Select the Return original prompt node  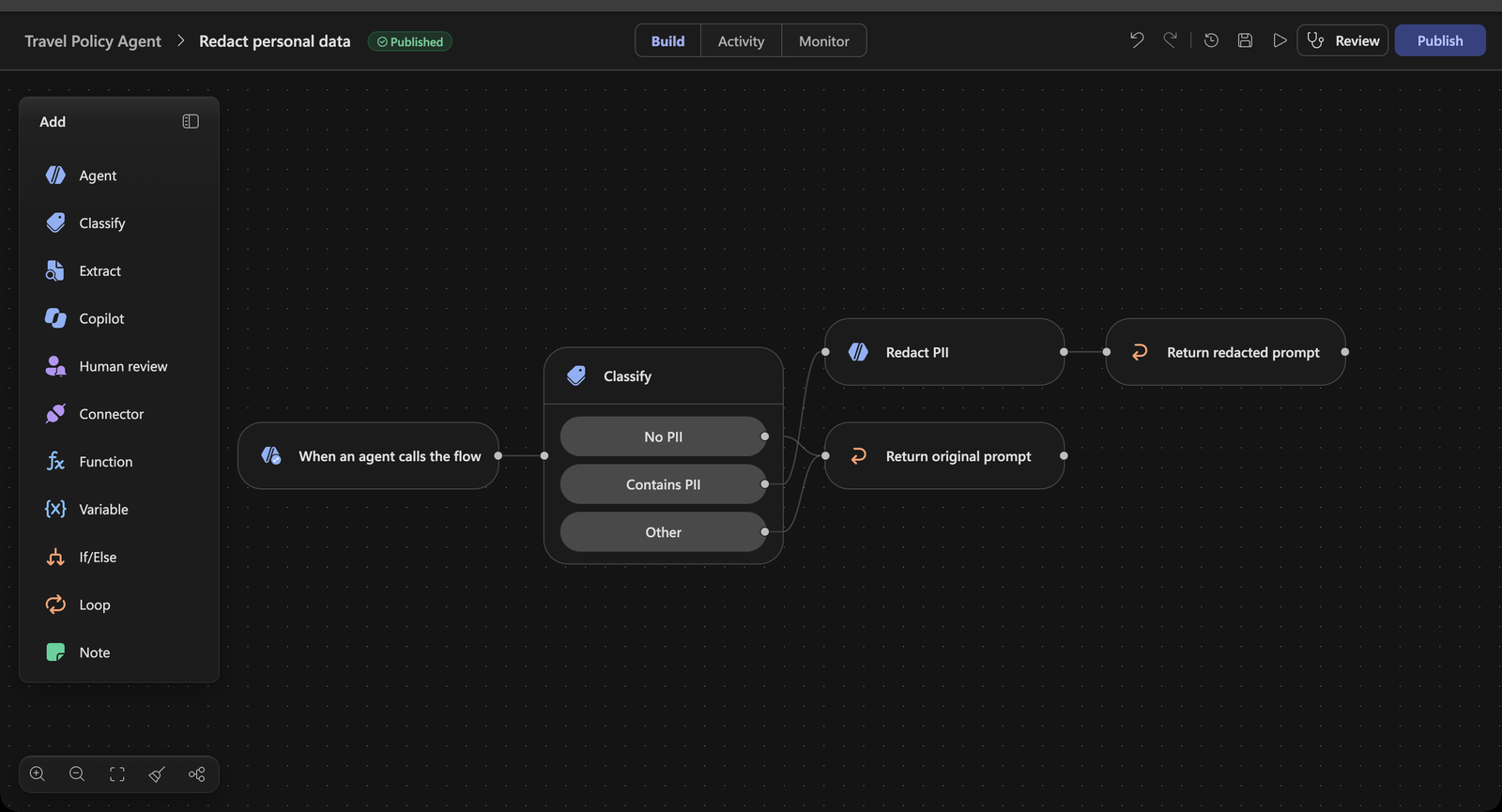[944, 456]
